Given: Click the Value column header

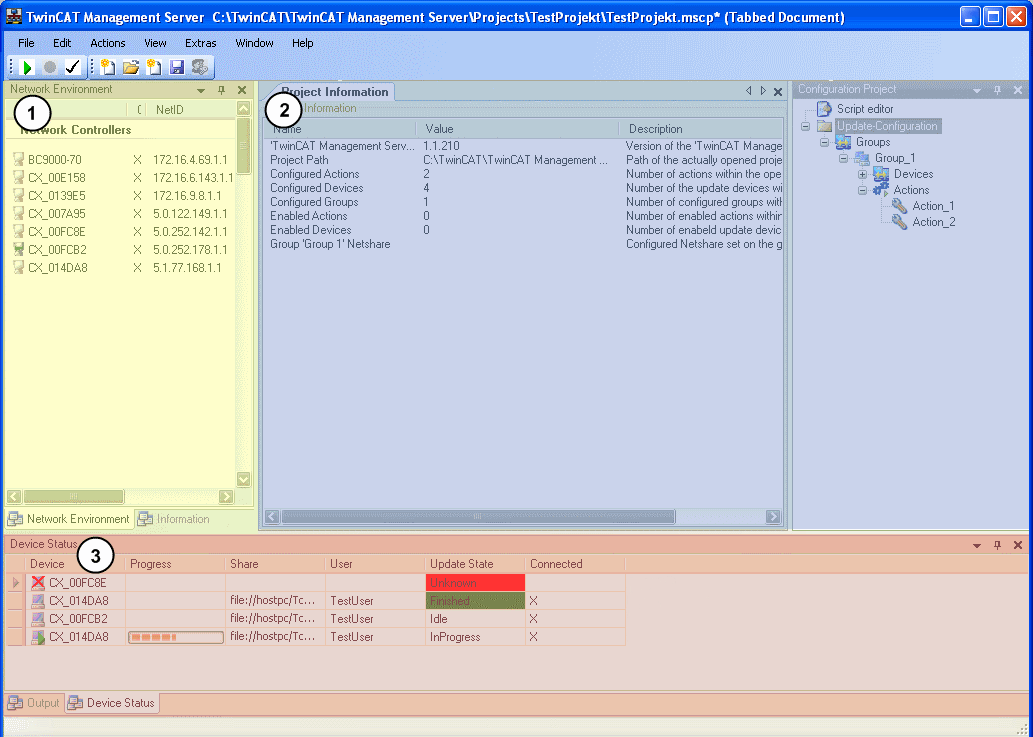Looking at the screenshot, I should pyautogui.click(x=517, y=129).
